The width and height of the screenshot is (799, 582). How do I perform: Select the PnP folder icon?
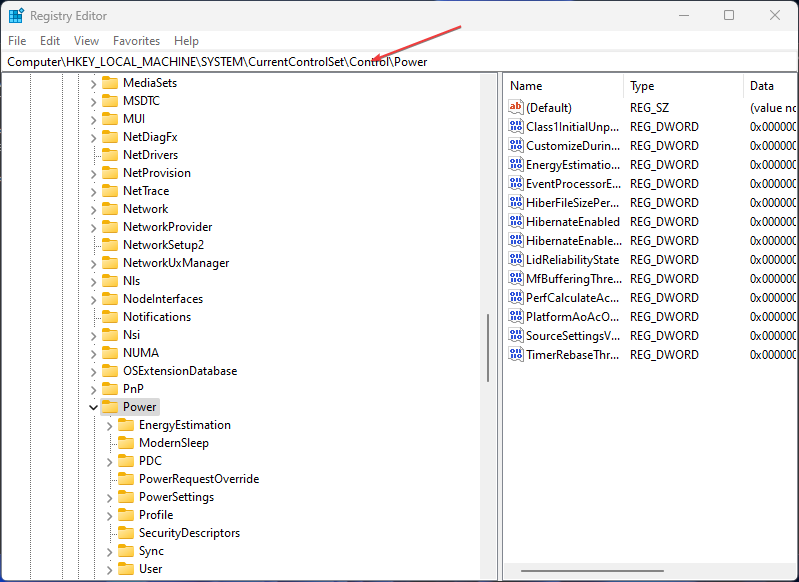coord(110,389)
